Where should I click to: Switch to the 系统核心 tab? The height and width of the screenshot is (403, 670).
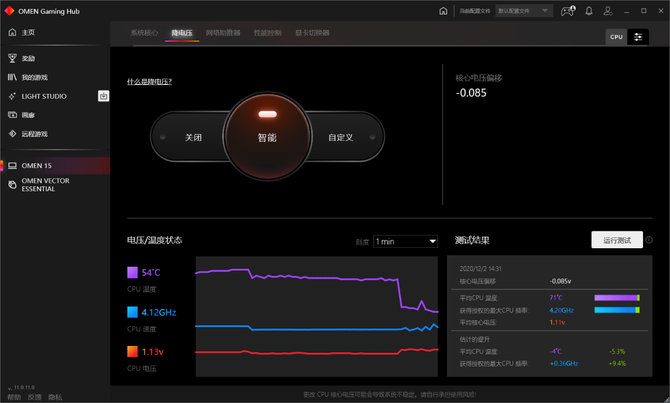point(144,33)
